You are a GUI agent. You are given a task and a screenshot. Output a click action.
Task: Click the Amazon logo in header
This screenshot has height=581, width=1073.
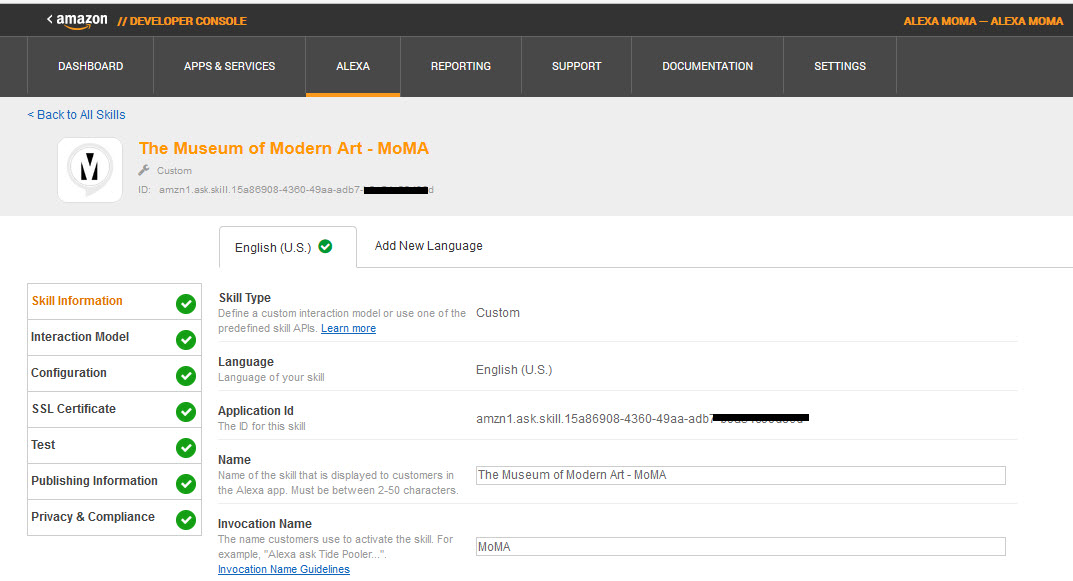pyautogui.click(x=81, y=21)
